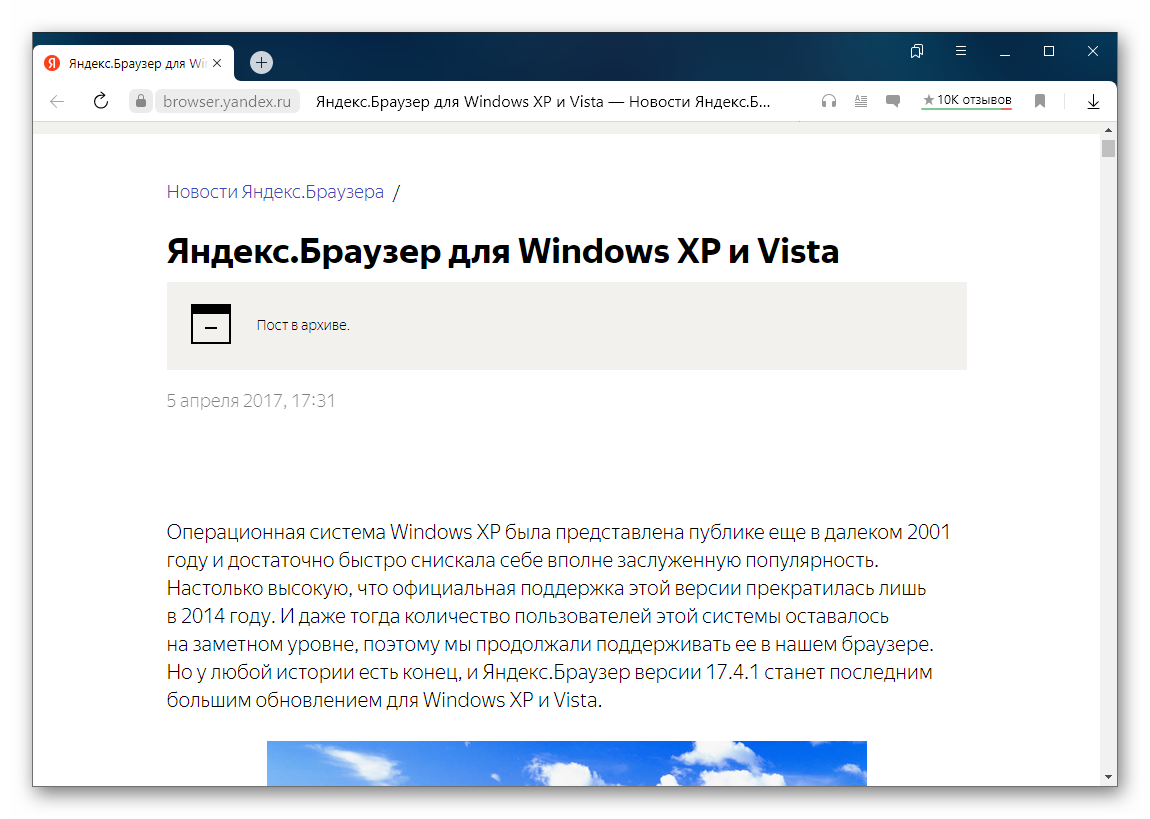
Task: Open the Yandex Browser hamburger menu
Action: tap(960, 51)
